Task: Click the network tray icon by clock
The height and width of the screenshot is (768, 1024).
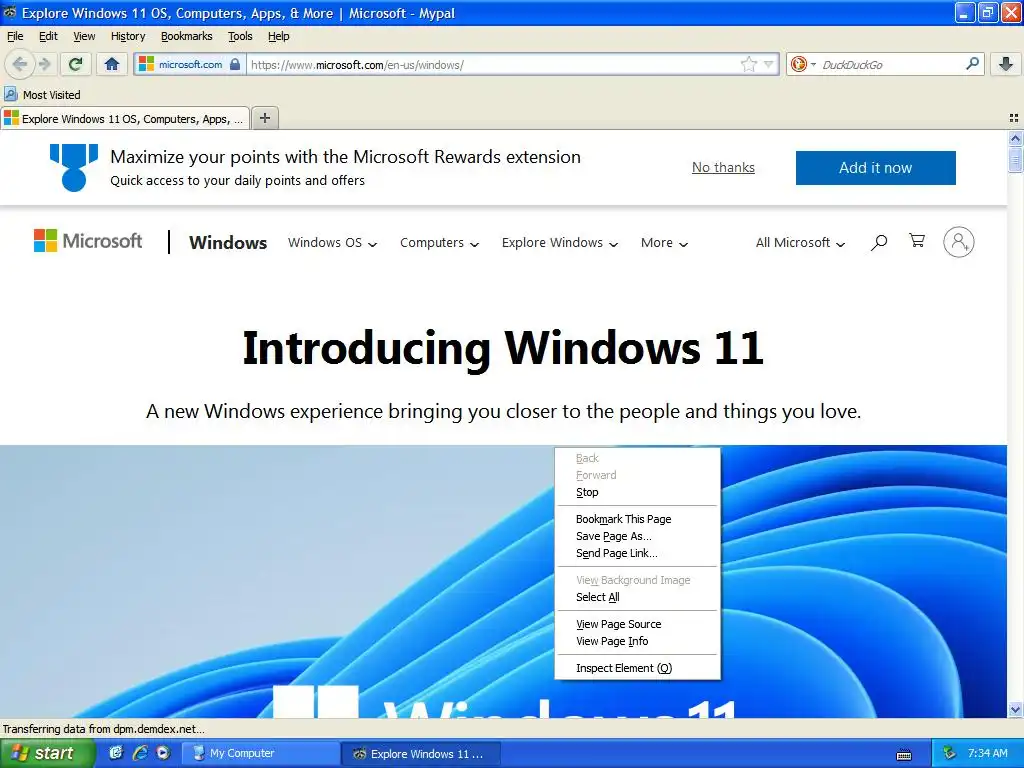Action: pos(949,753)
